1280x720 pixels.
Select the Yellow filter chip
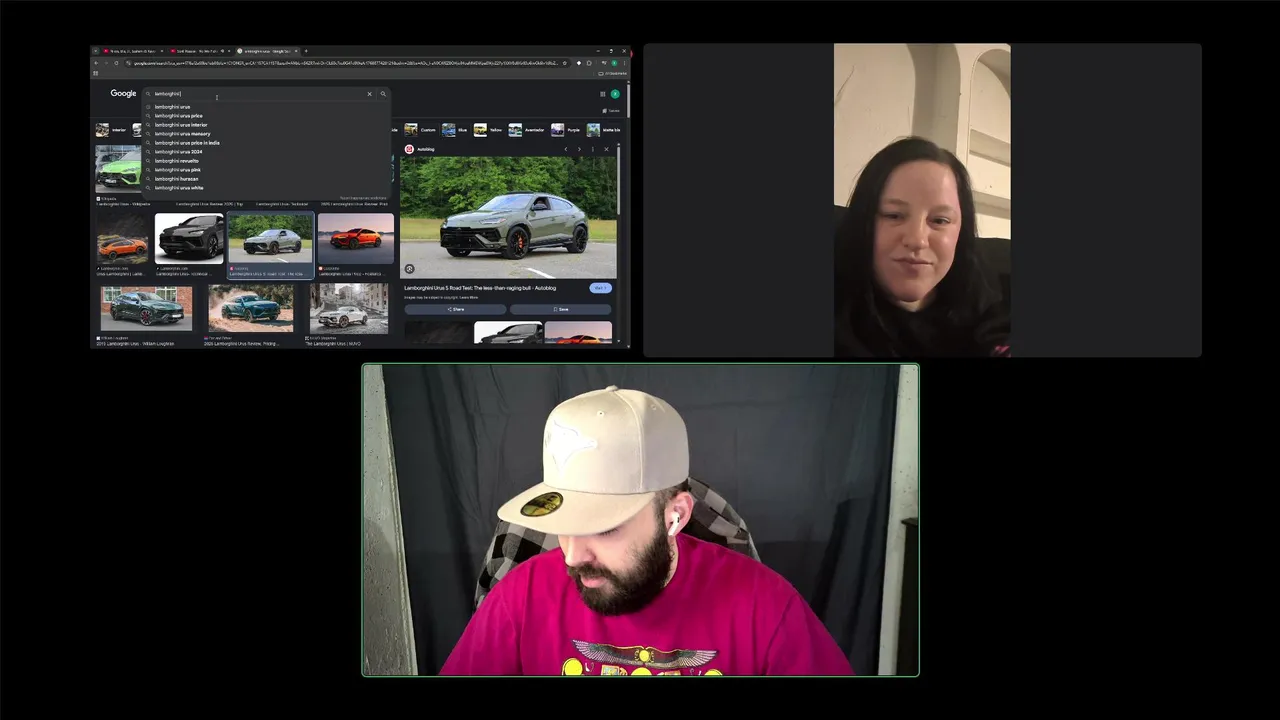click(x=489, y=130)
